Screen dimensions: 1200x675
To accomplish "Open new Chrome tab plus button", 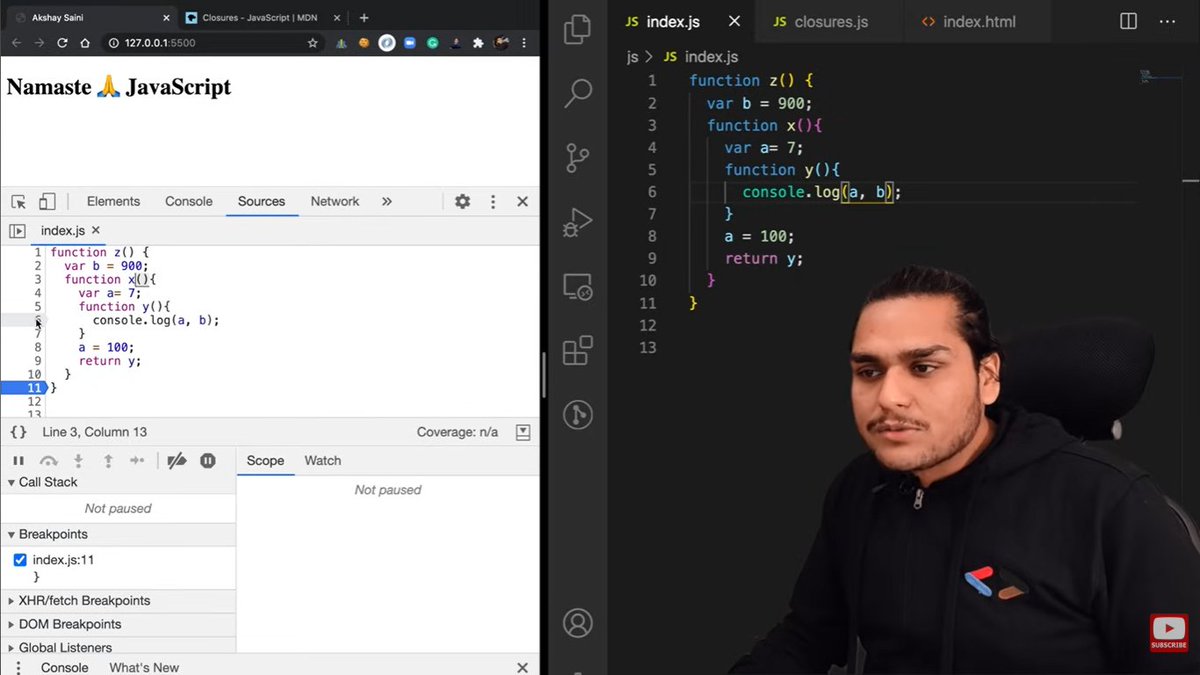I will click(364, 17).
